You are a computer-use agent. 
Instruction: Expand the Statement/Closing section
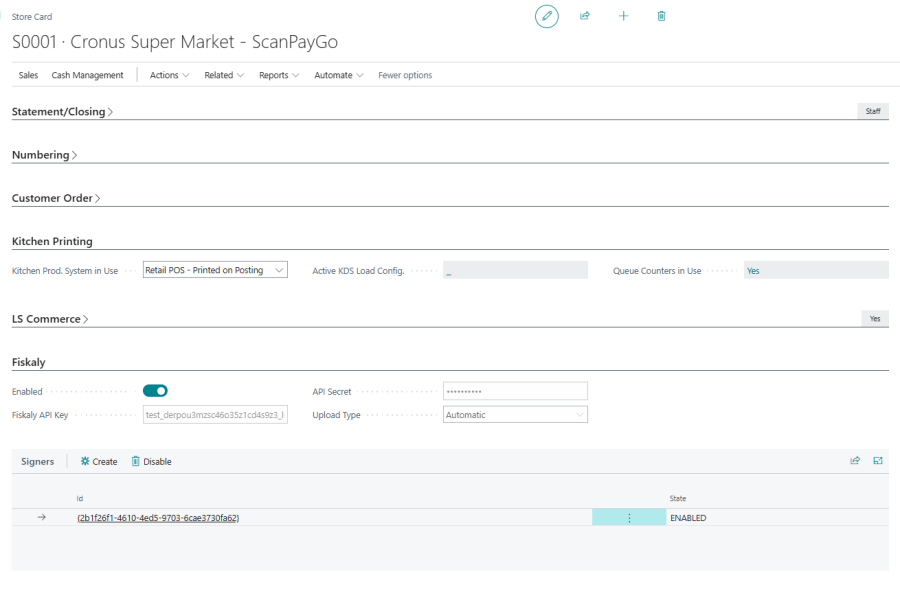(x=62, y=112)
